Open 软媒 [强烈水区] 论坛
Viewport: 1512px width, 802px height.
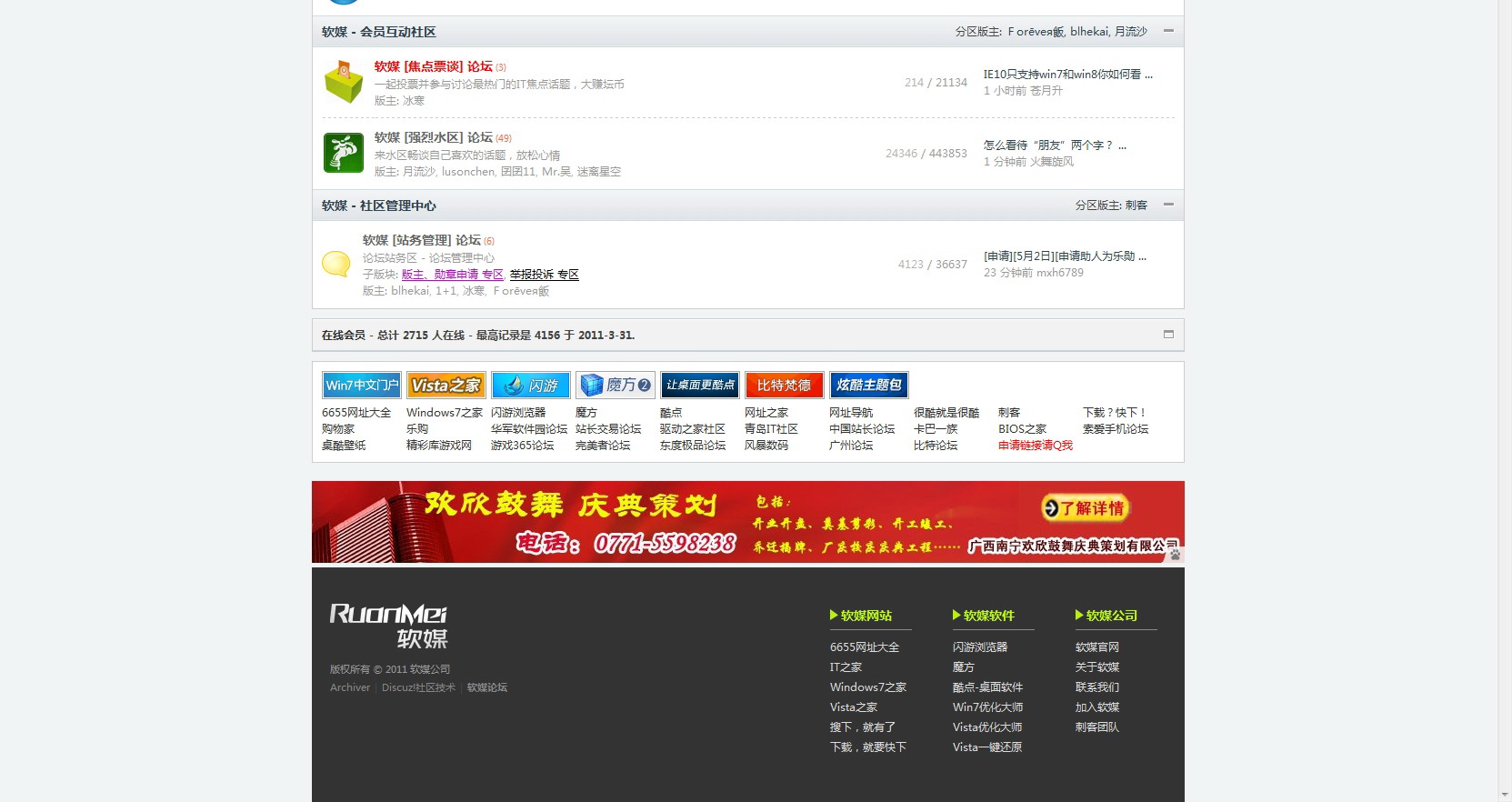[x=433, y=137]
